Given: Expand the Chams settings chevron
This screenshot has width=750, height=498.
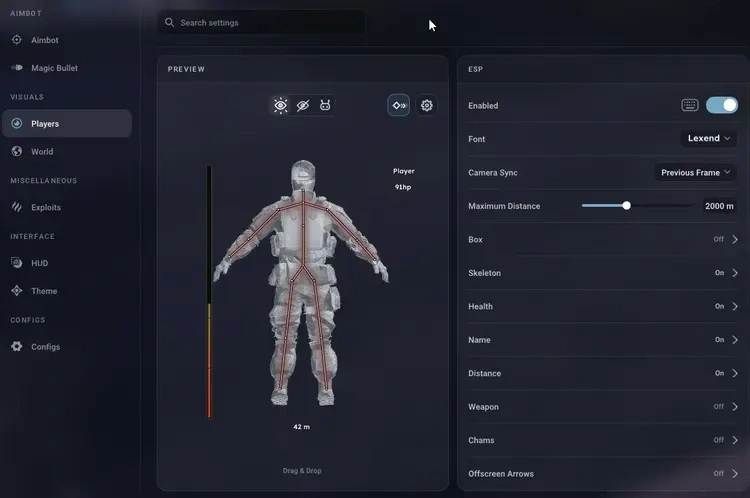Looking at the screenshot, I should [735, 440].
